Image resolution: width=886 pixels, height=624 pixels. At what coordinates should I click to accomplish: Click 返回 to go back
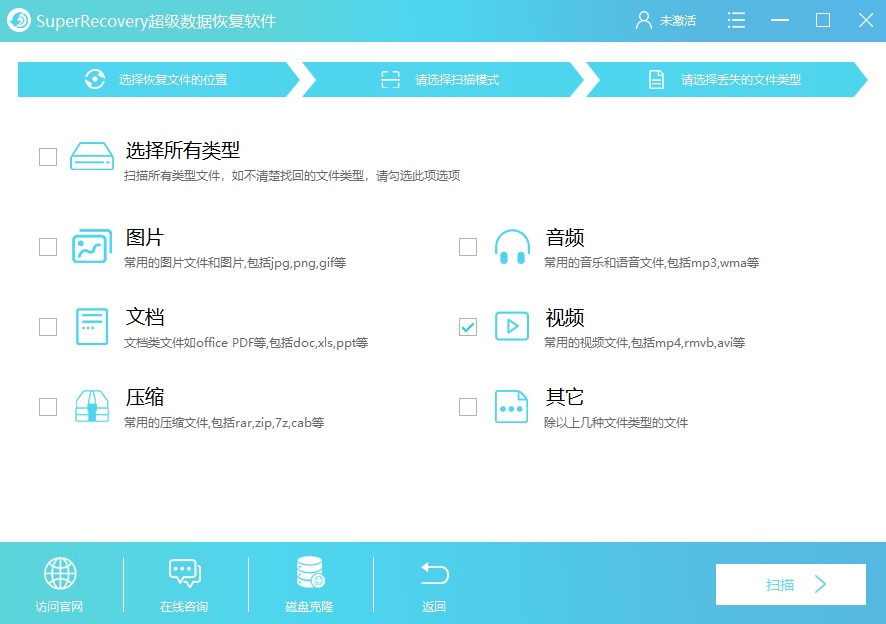pyautogui.click(x=434, y=584)
